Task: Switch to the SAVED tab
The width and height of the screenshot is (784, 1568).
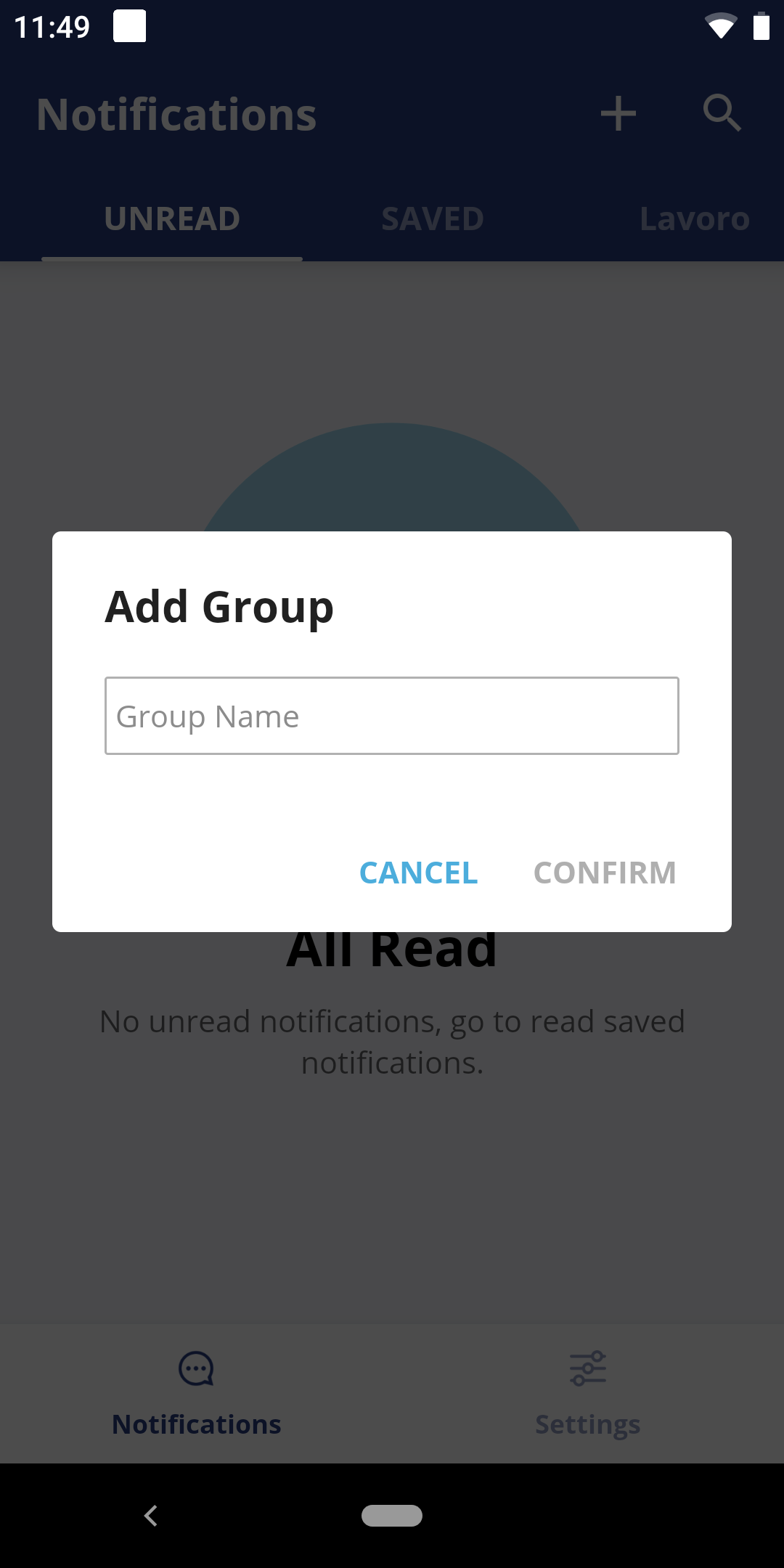Action: click(x=433, y=219)
